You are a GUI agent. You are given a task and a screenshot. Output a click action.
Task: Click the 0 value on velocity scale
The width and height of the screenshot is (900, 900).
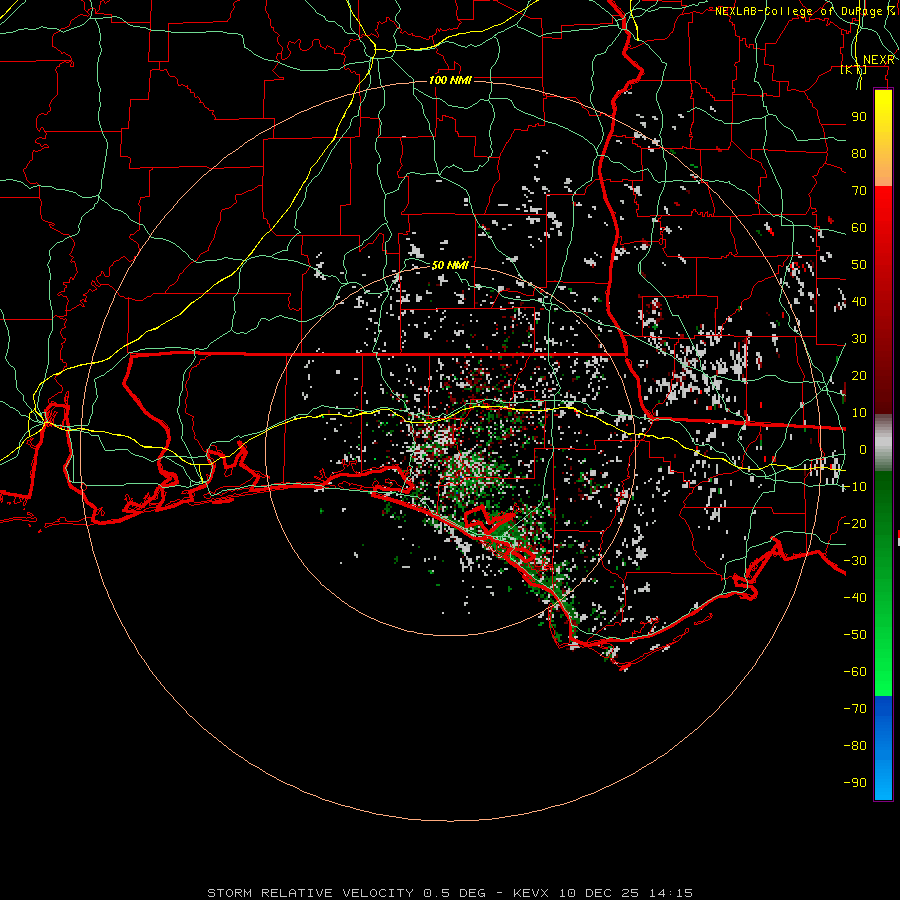click(x=863, y=449)
